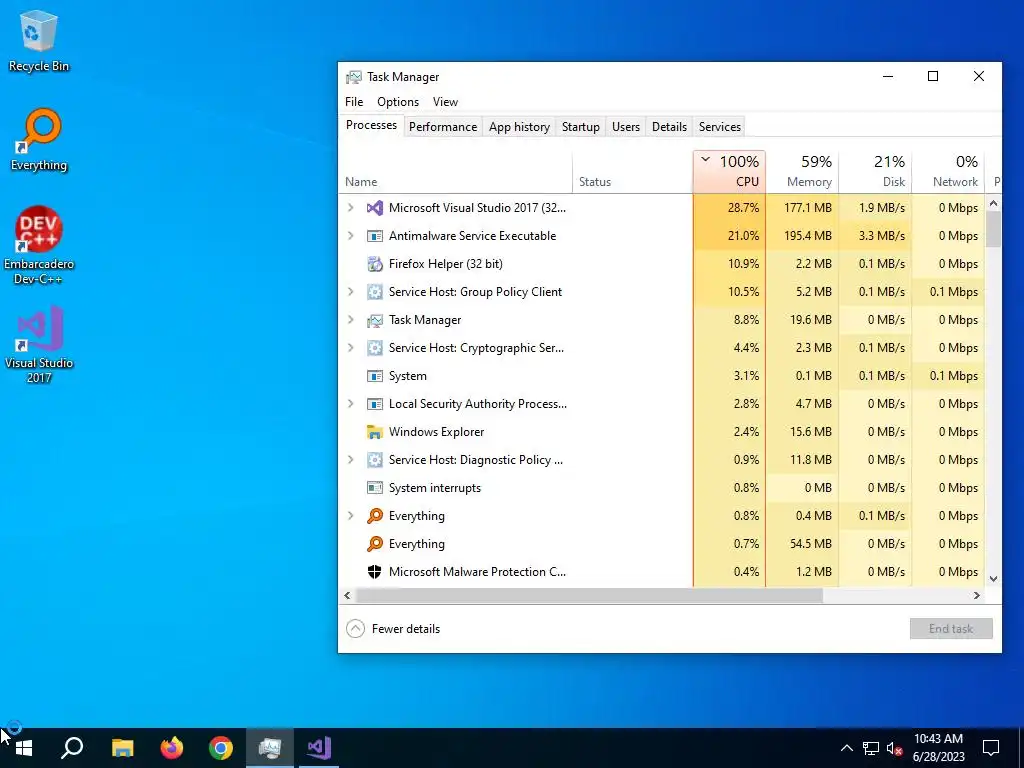Sort processes by Name column header
This screenshot has width=1024, height=768.
455,172
